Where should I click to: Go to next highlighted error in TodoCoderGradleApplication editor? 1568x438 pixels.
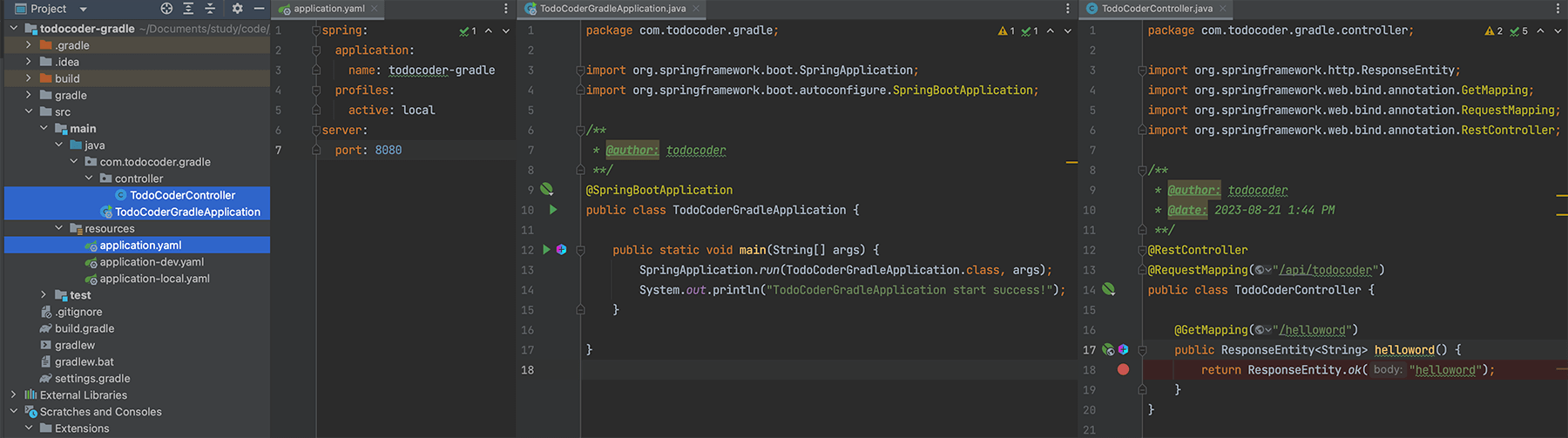click(x=1068, y=31)
